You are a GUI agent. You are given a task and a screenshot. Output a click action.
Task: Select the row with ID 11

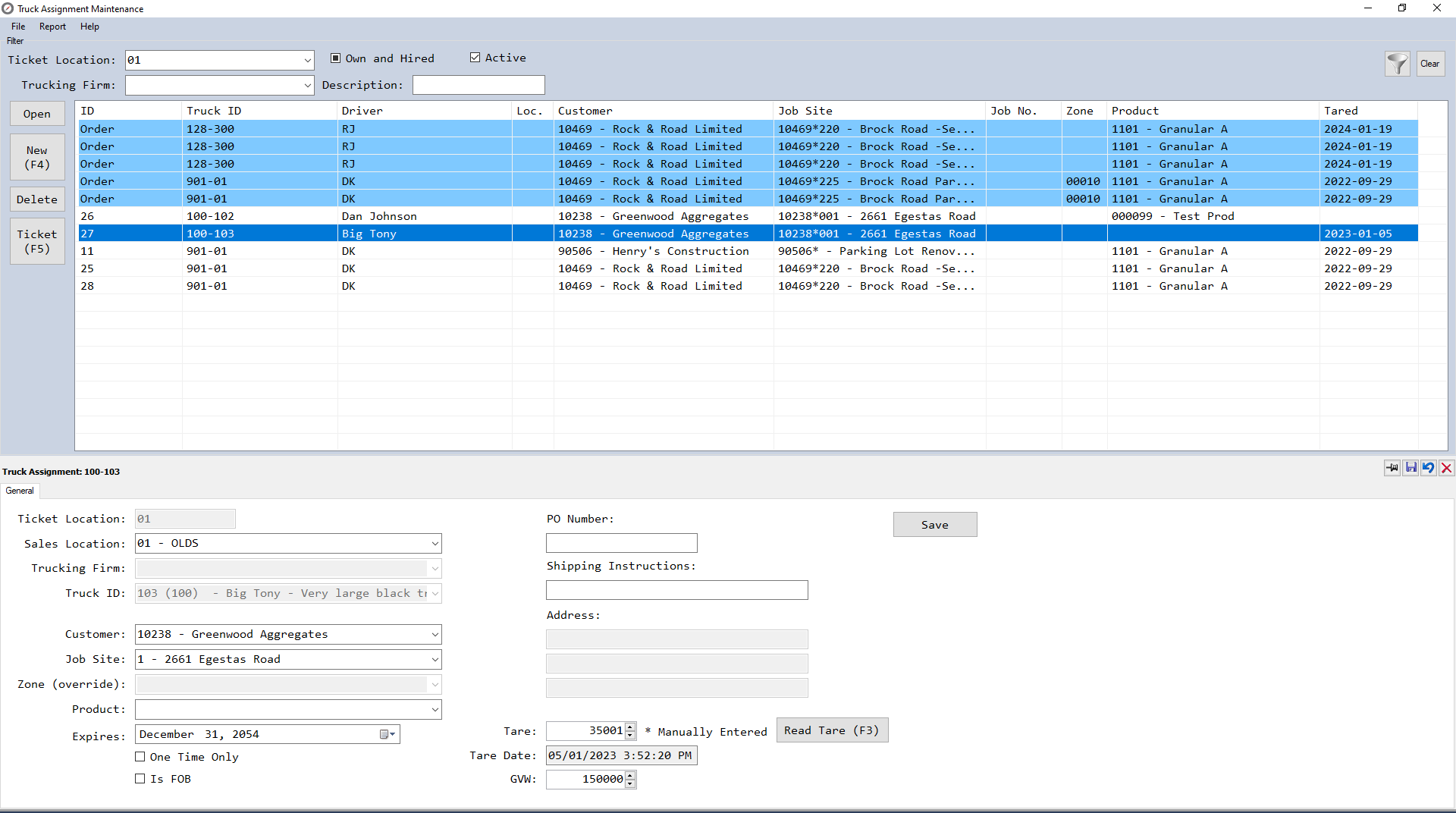(x=748, y=251)
